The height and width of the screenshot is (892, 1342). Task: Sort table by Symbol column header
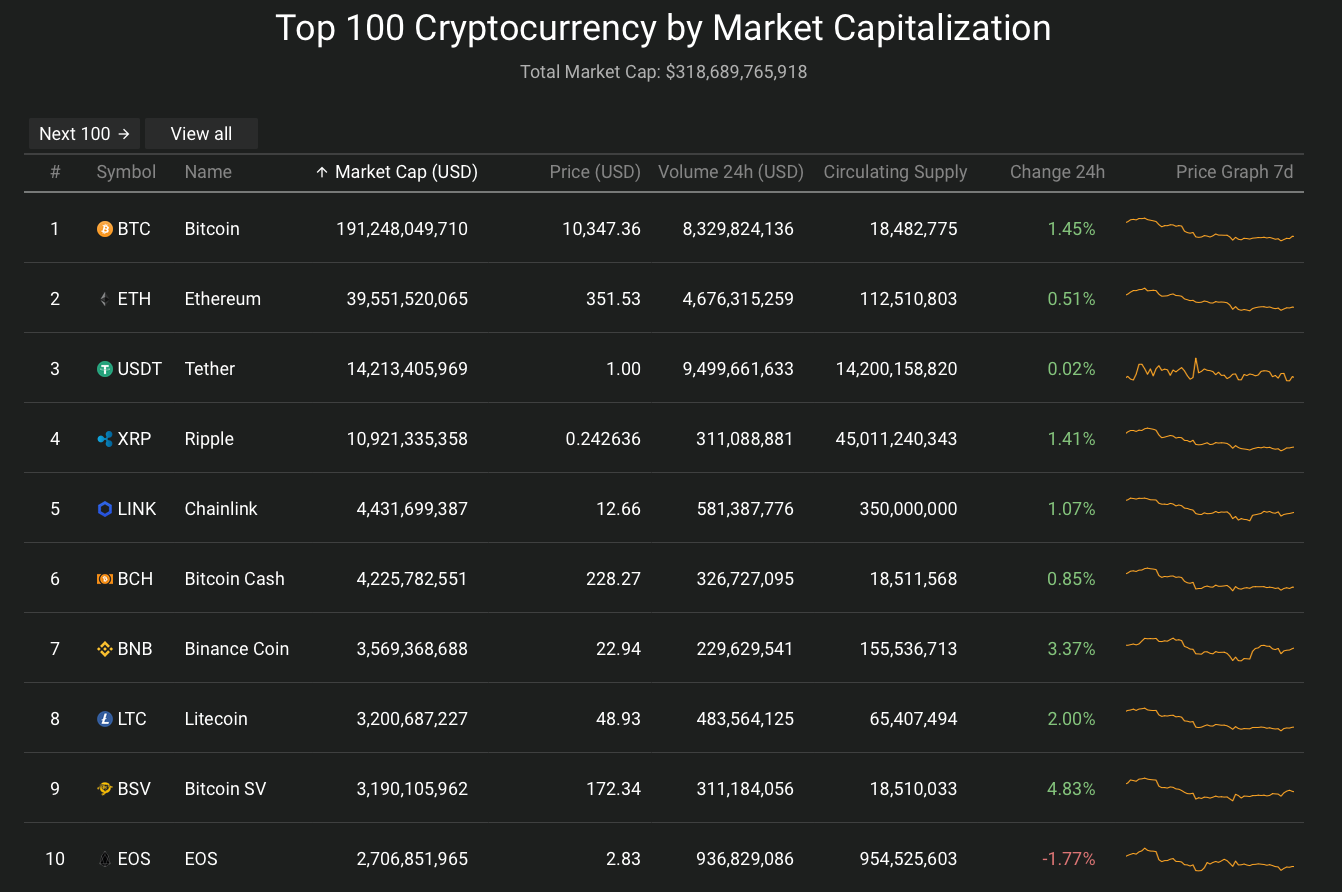point(126,172)
